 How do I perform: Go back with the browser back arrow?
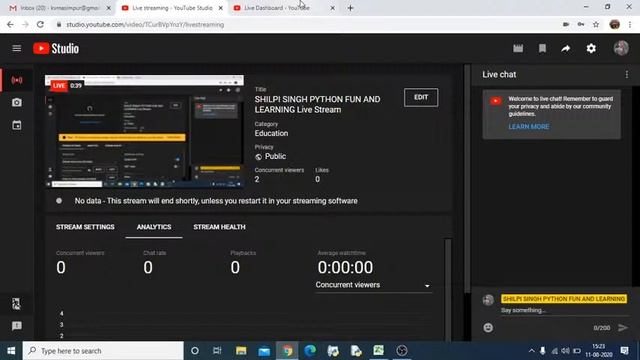(10, 24)
